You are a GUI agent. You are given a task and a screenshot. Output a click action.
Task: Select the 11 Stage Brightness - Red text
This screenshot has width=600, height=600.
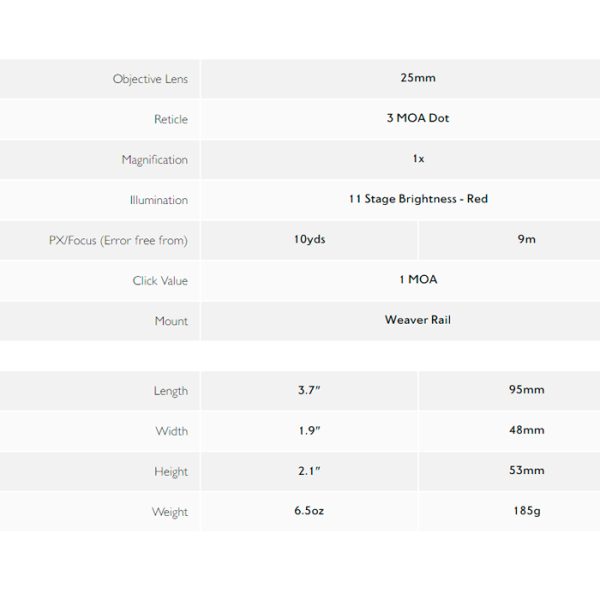(418, 199)
